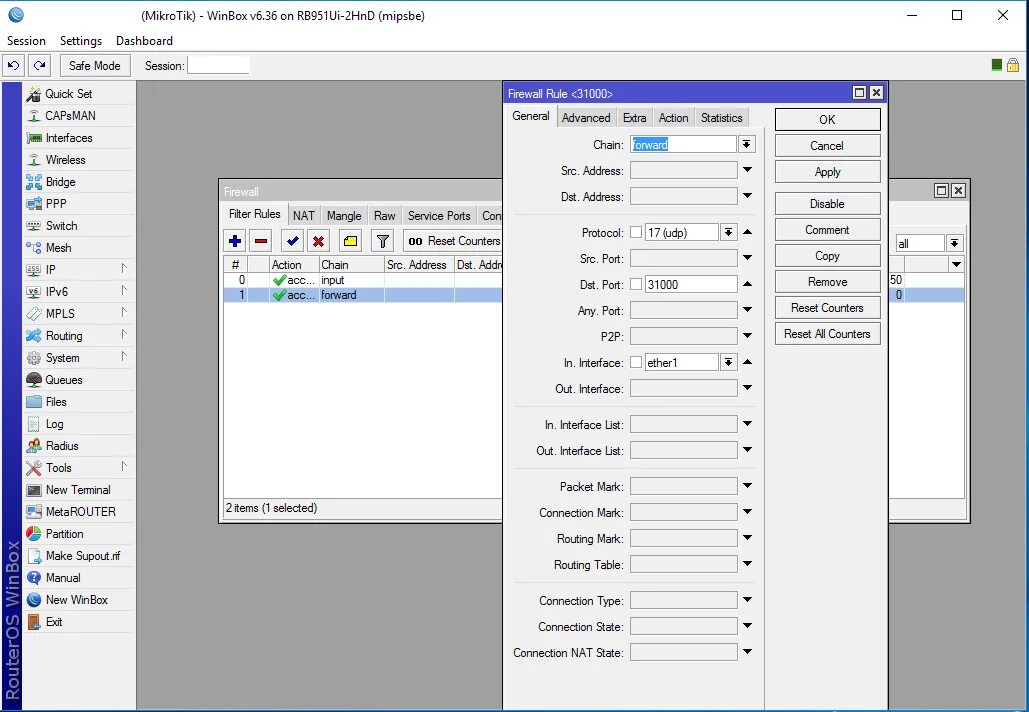The width and height of the screenshot is (1029, 712).
Task: Add comment with yellow note icon
Action: 350,241
